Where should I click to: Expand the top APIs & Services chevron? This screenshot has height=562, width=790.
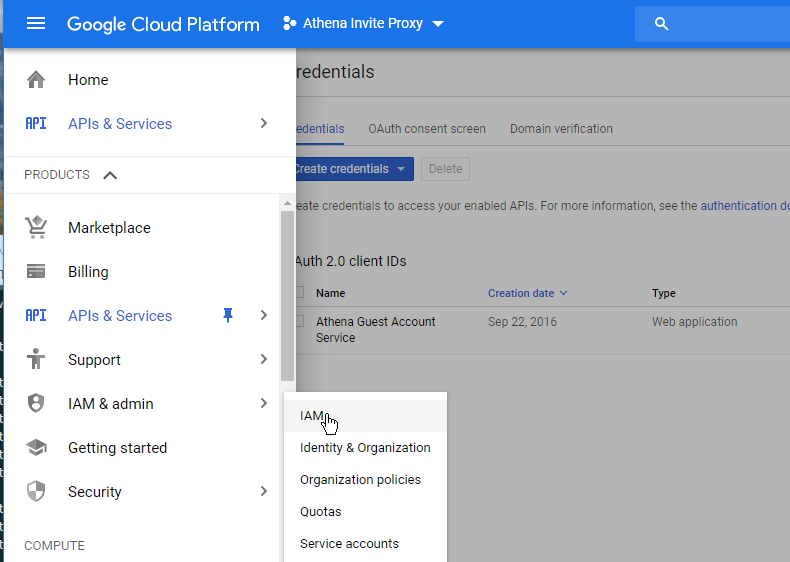(x=264, y=123)
